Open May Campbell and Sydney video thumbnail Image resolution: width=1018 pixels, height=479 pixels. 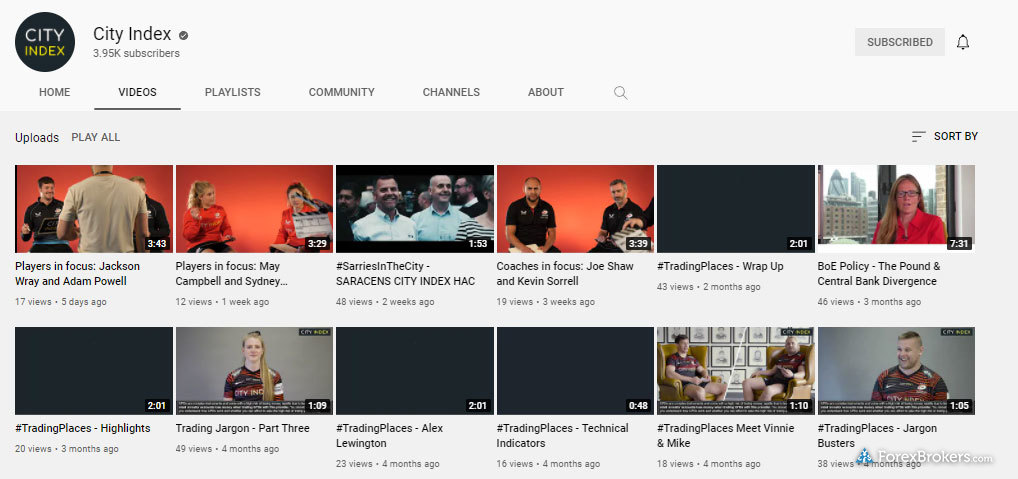pyautogui.click(x=254, y=209)
